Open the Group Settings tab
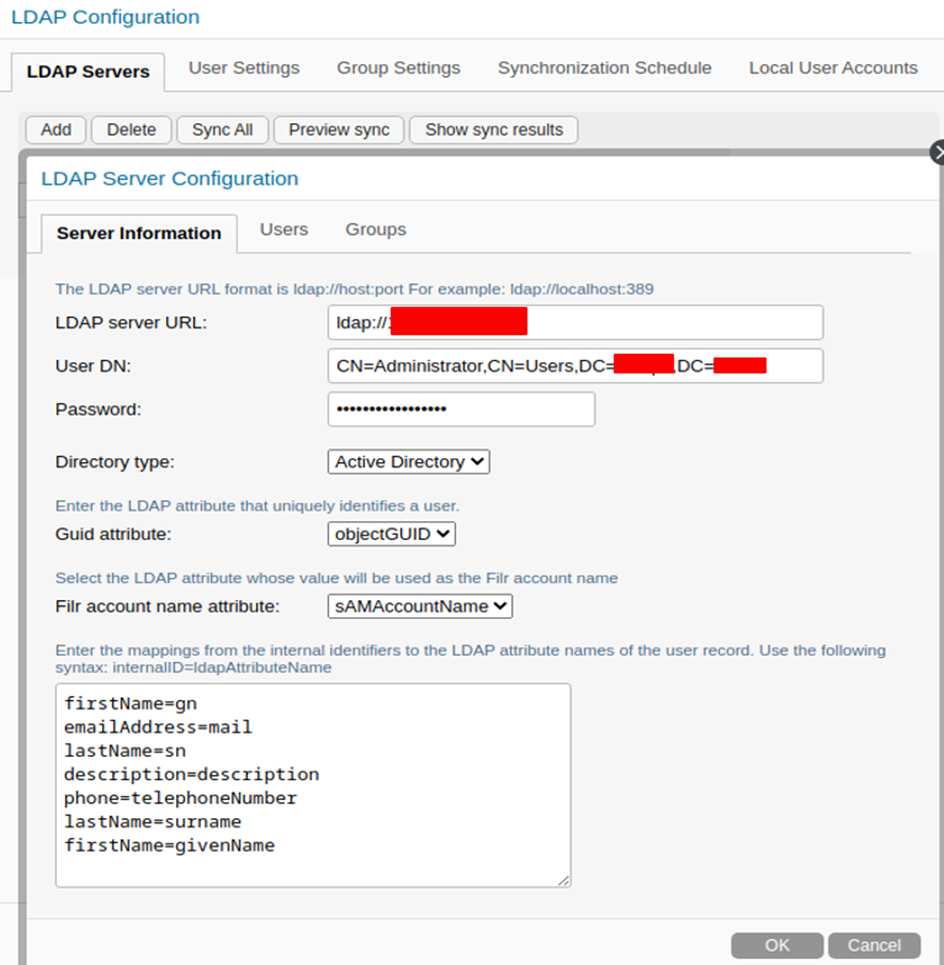944x965 pixels. coord(398,68)
